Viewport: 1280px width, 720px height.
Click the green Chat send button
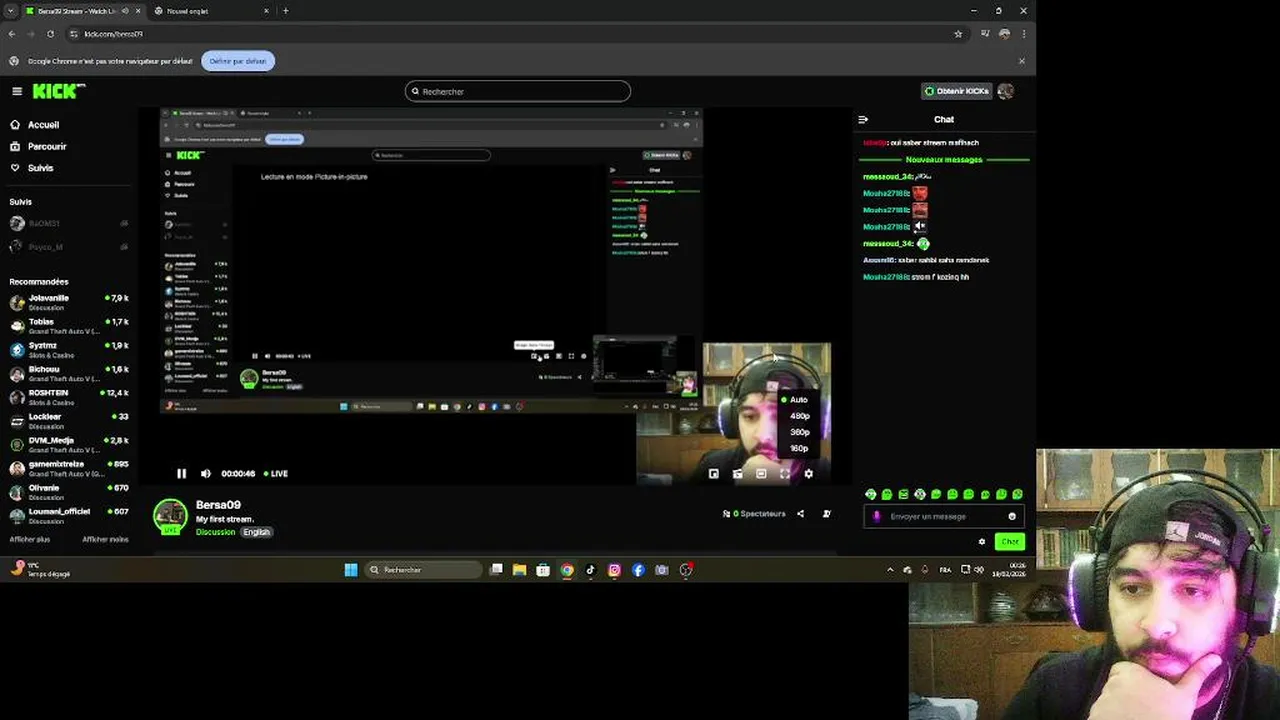tap(1010, 542)
